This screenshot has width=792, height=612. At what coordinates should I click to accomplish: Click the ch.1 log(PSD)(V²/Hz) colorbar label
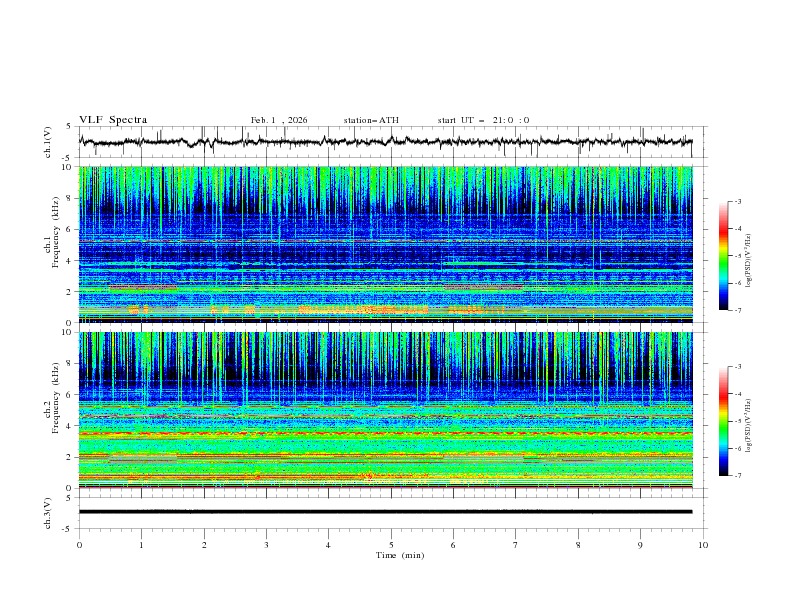pyautogui.click(x=748, y=261)
